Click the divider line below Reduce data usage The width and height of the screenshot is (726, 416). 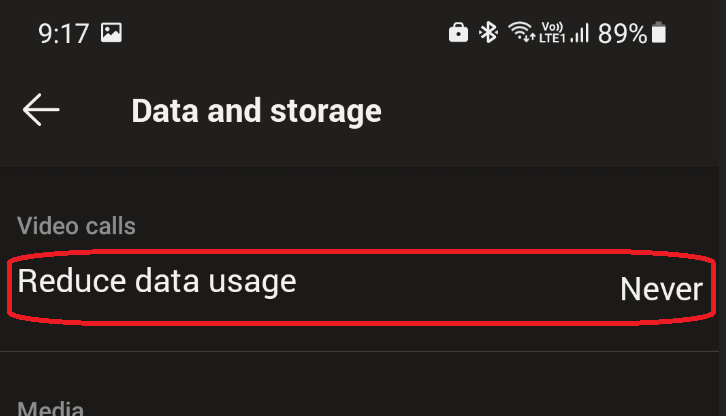point(363,351)
